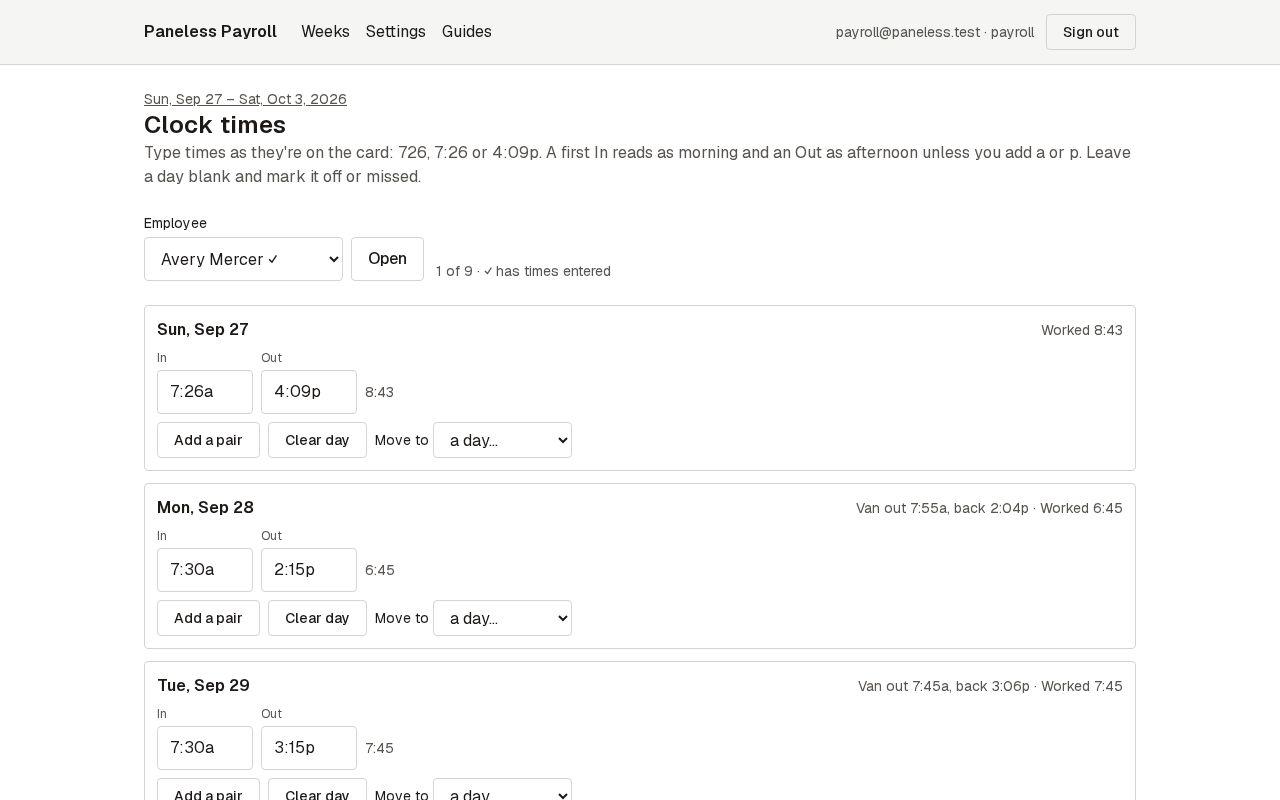This screenshot has width=1280, height=800.
Task: Click the Mon, Sep 28 day heading
Action: point(206,508)
